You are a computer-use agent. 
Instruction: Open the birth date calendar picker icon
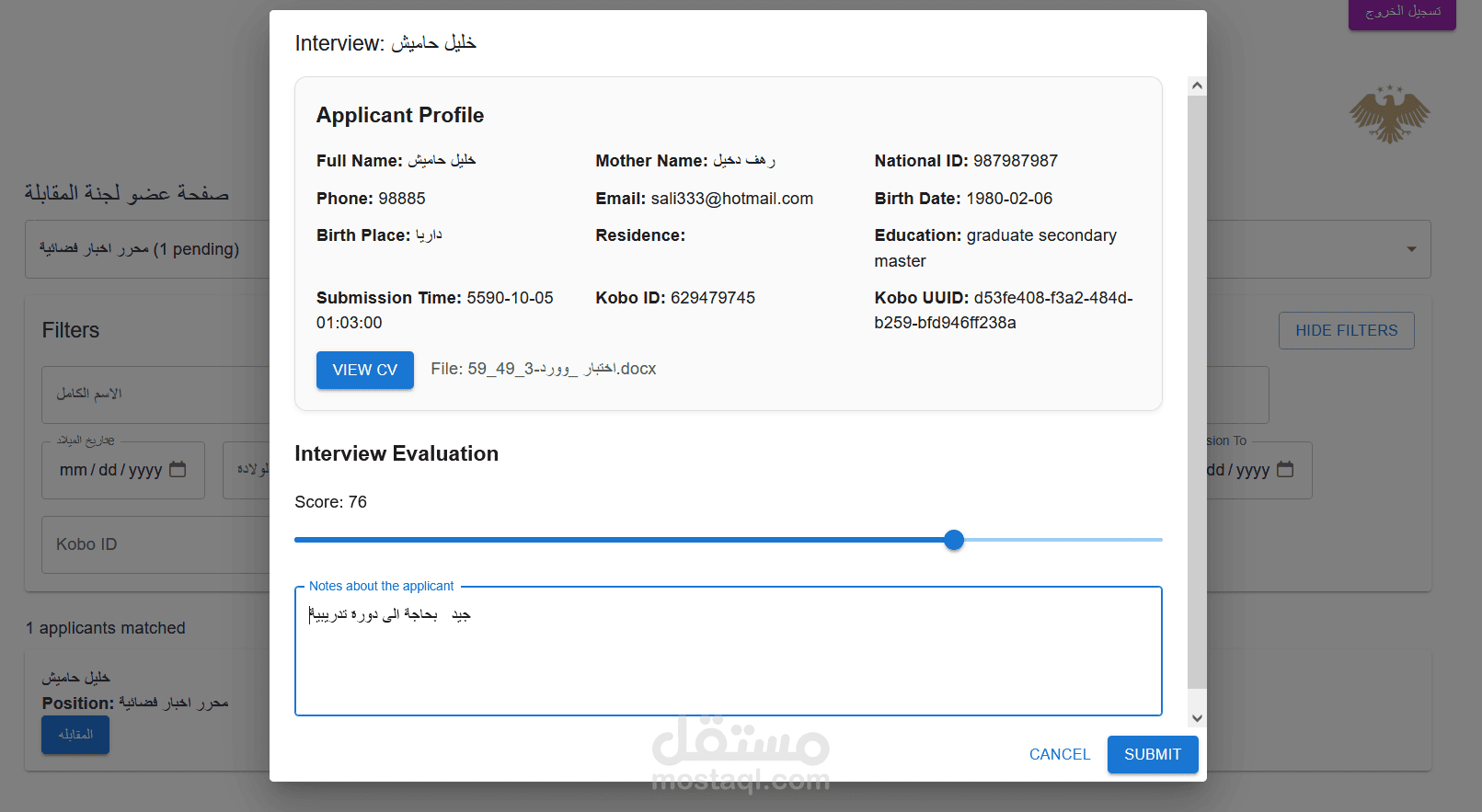coord(178,470)
